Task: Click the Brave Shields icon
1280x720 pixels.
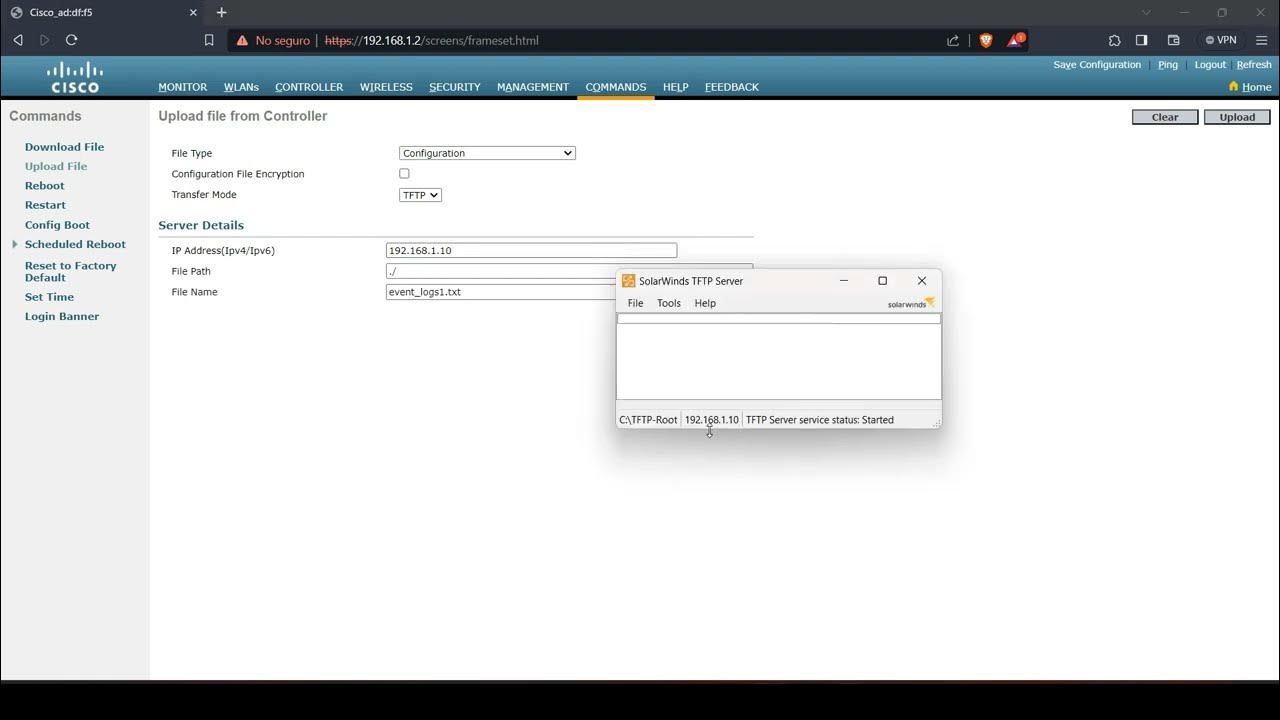Action: pos(986,40)
